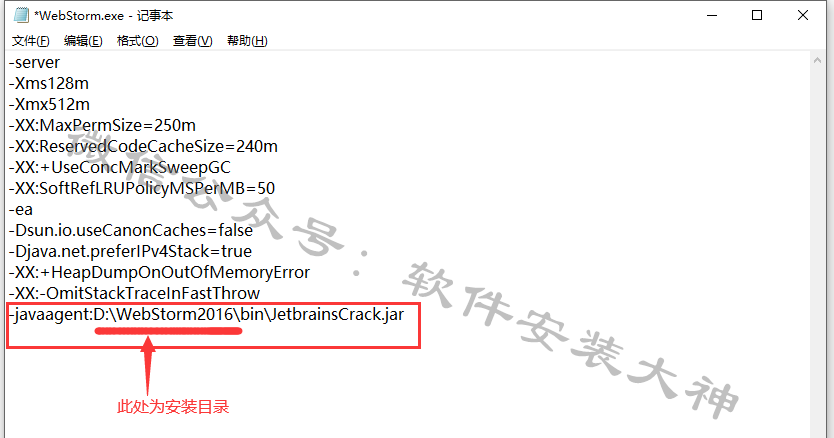
Task: Click the scrollbar up arrow
Action: (x=818, y=61)
